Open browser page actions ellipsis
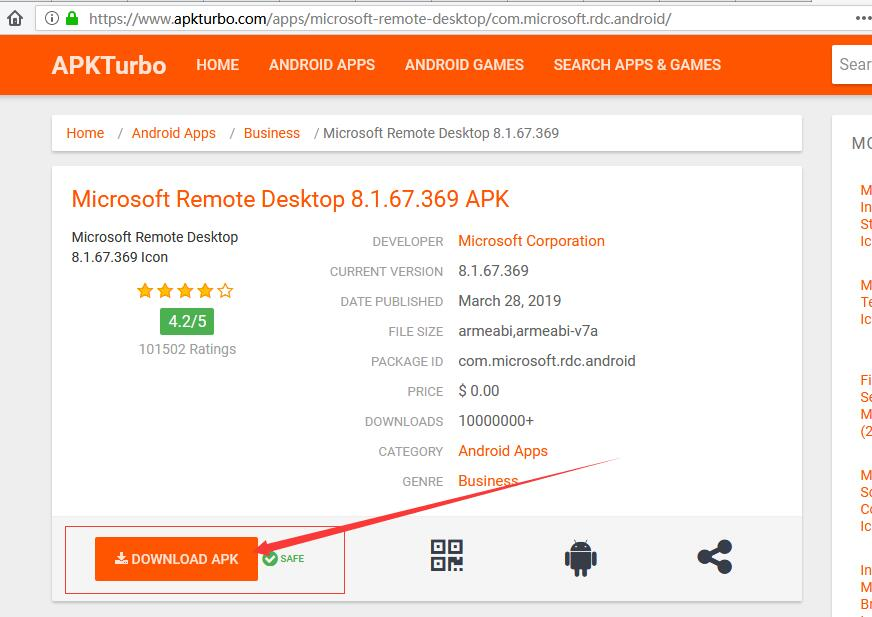 click(864, 18)
